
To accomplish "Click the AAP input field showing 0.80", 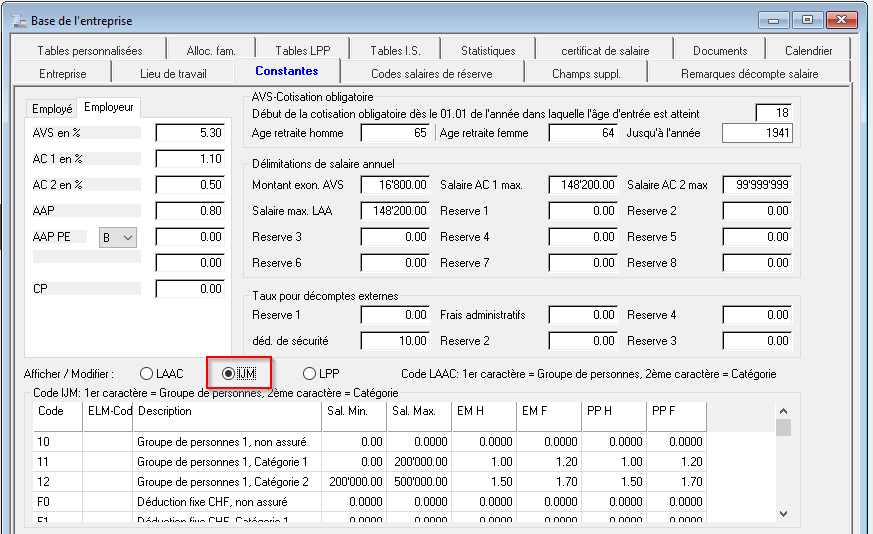I will 190,211.
